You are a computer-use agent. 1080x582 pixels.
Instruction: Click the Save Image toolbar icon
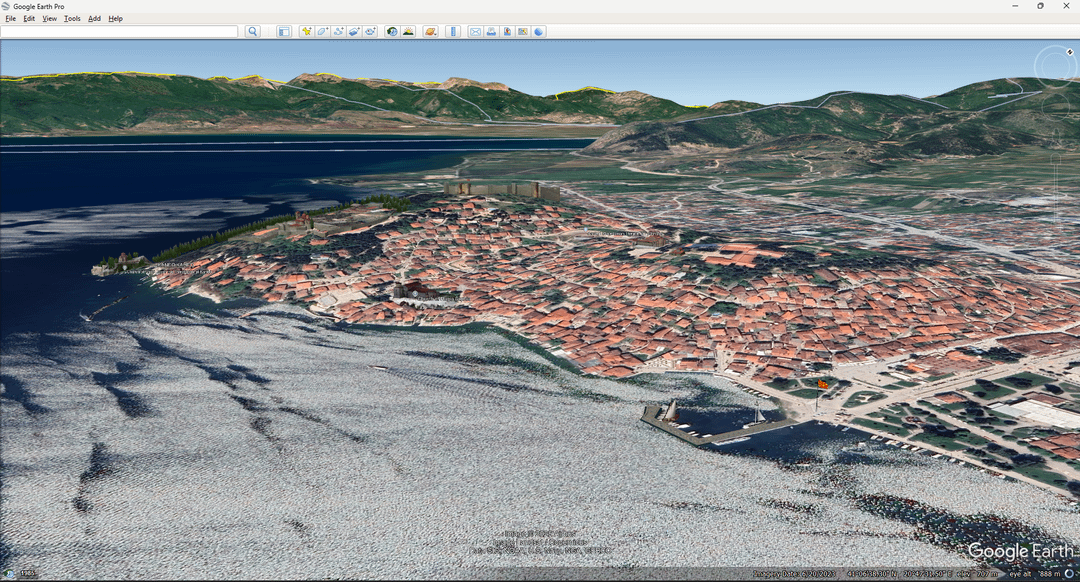pyautogui.click(x=508, y=32)
